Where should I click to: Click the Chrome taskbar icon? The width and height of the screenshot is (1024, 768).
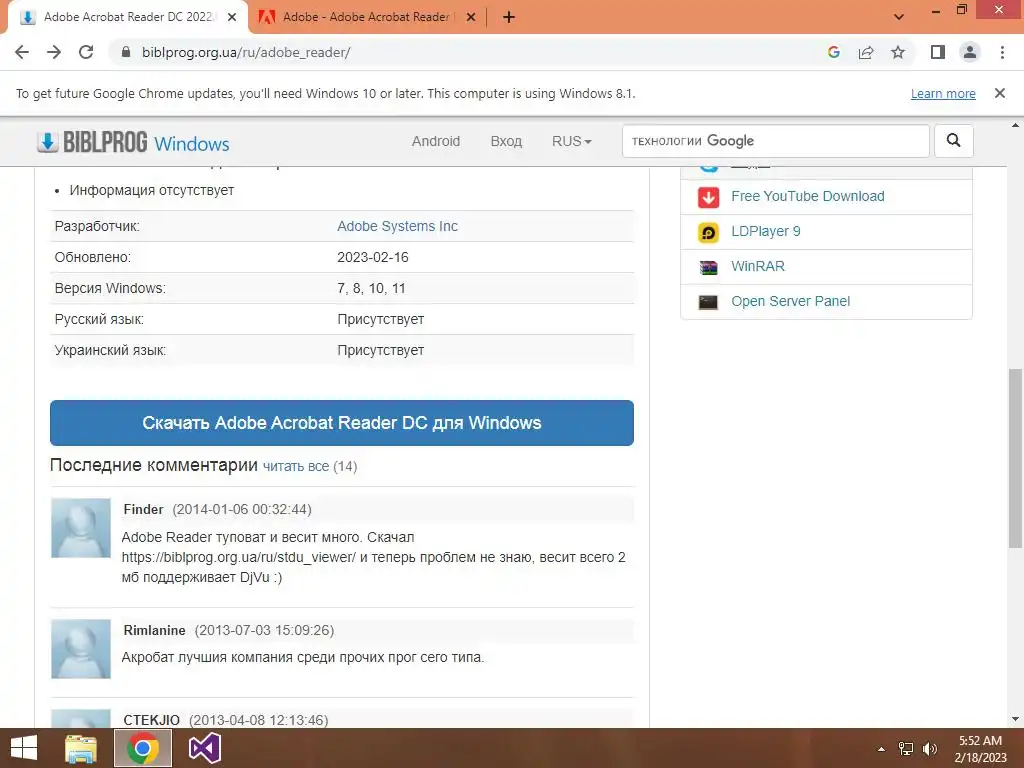143,748
